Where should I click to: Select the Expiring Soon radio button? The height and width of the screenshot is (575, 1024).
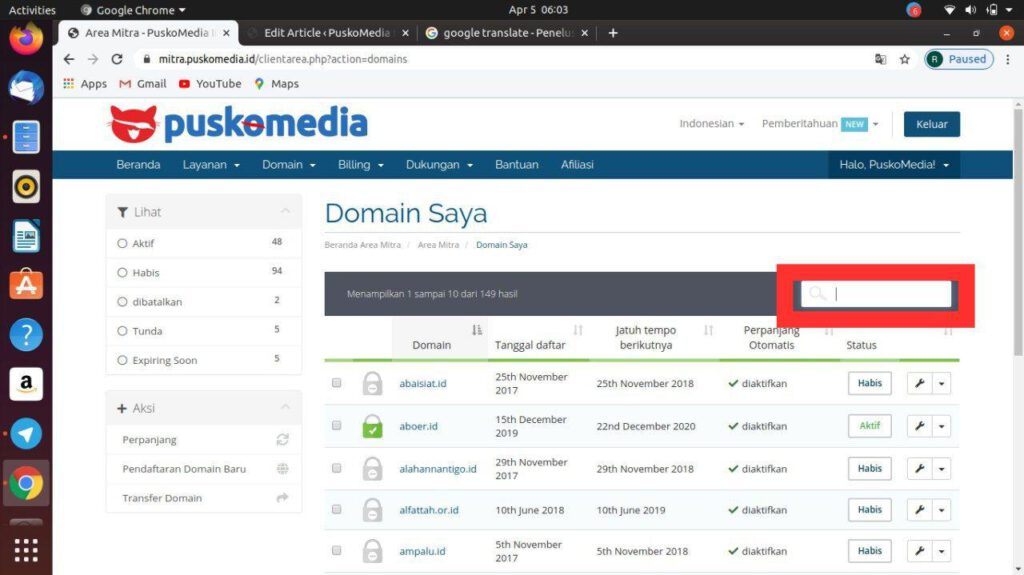(122, 360)
